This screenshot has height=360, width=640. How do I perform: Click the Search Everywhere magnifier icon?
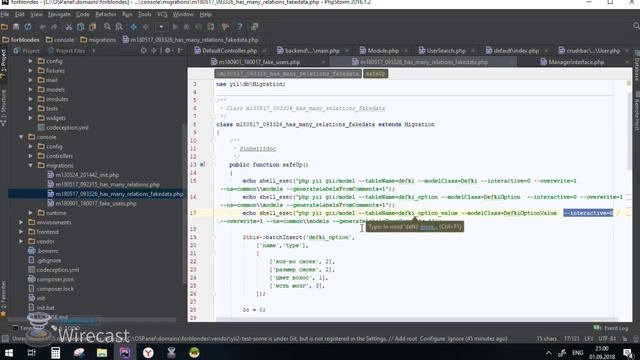(x=636, y=26)
